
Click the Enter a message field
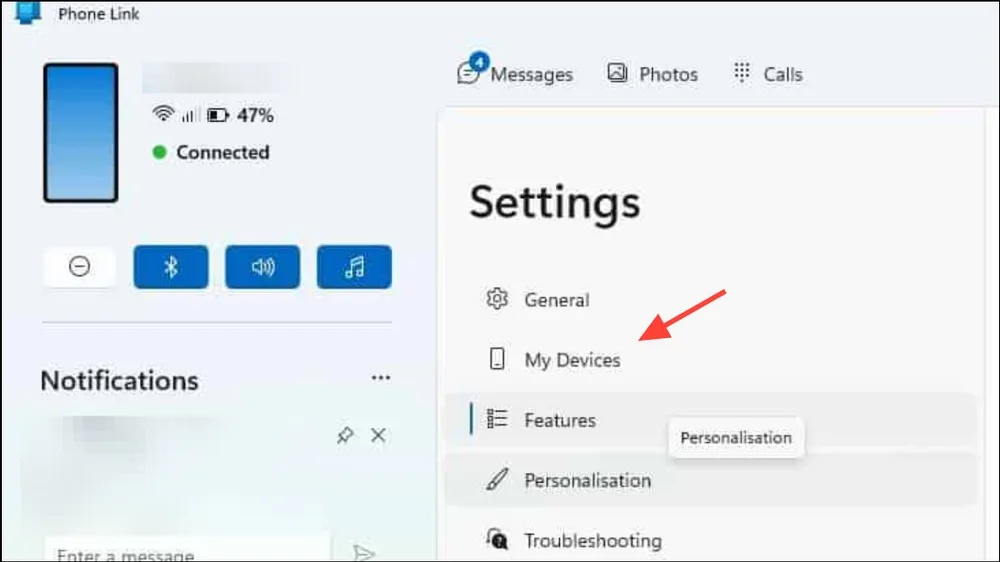[188, 552]
